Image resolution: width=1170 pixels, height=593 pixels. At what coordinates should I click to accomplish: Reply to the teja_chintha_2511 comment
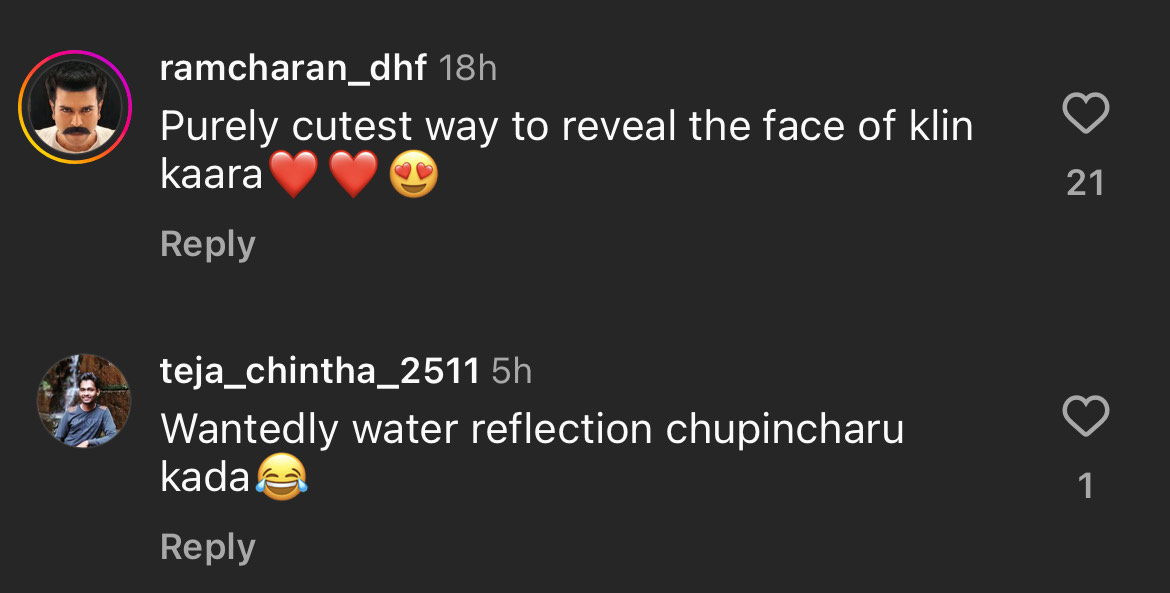click(x=208, y=547)
